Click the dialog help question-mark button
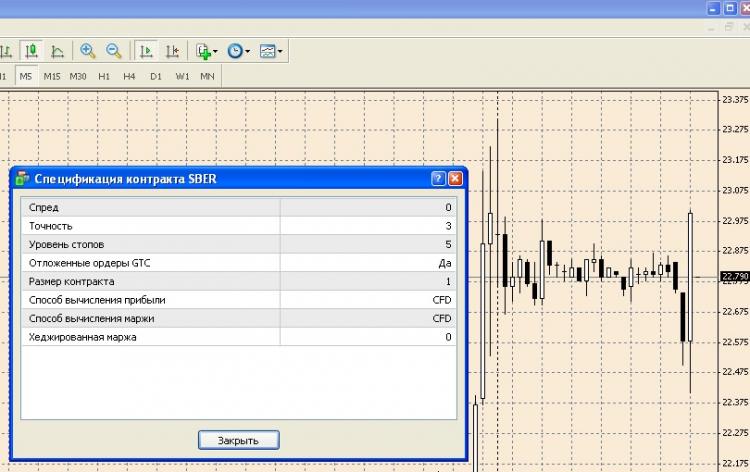The width and height of the screenshot is (750, 472). 438,178
